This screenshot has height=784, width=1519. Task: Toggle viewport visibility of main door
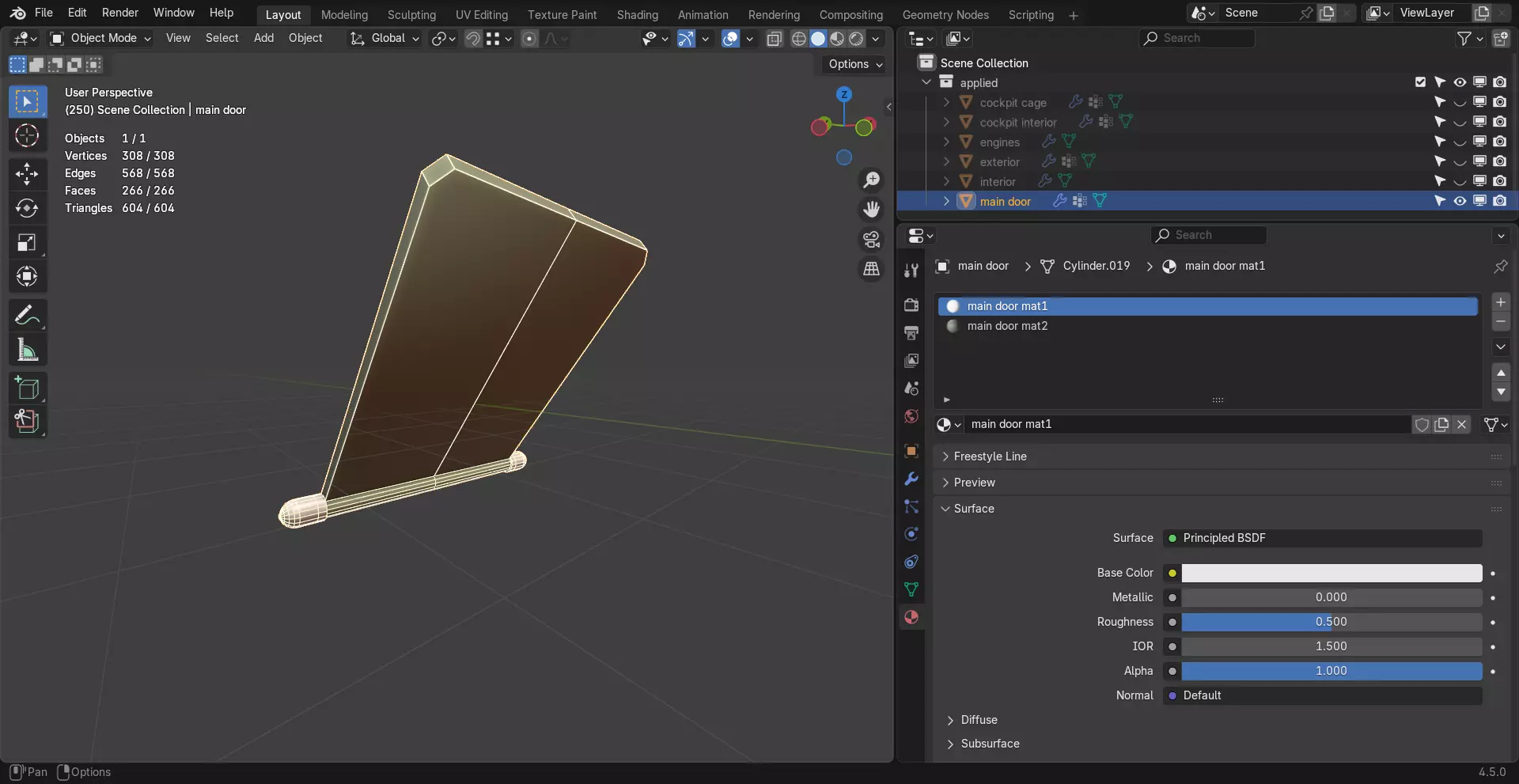(1460, 201)
